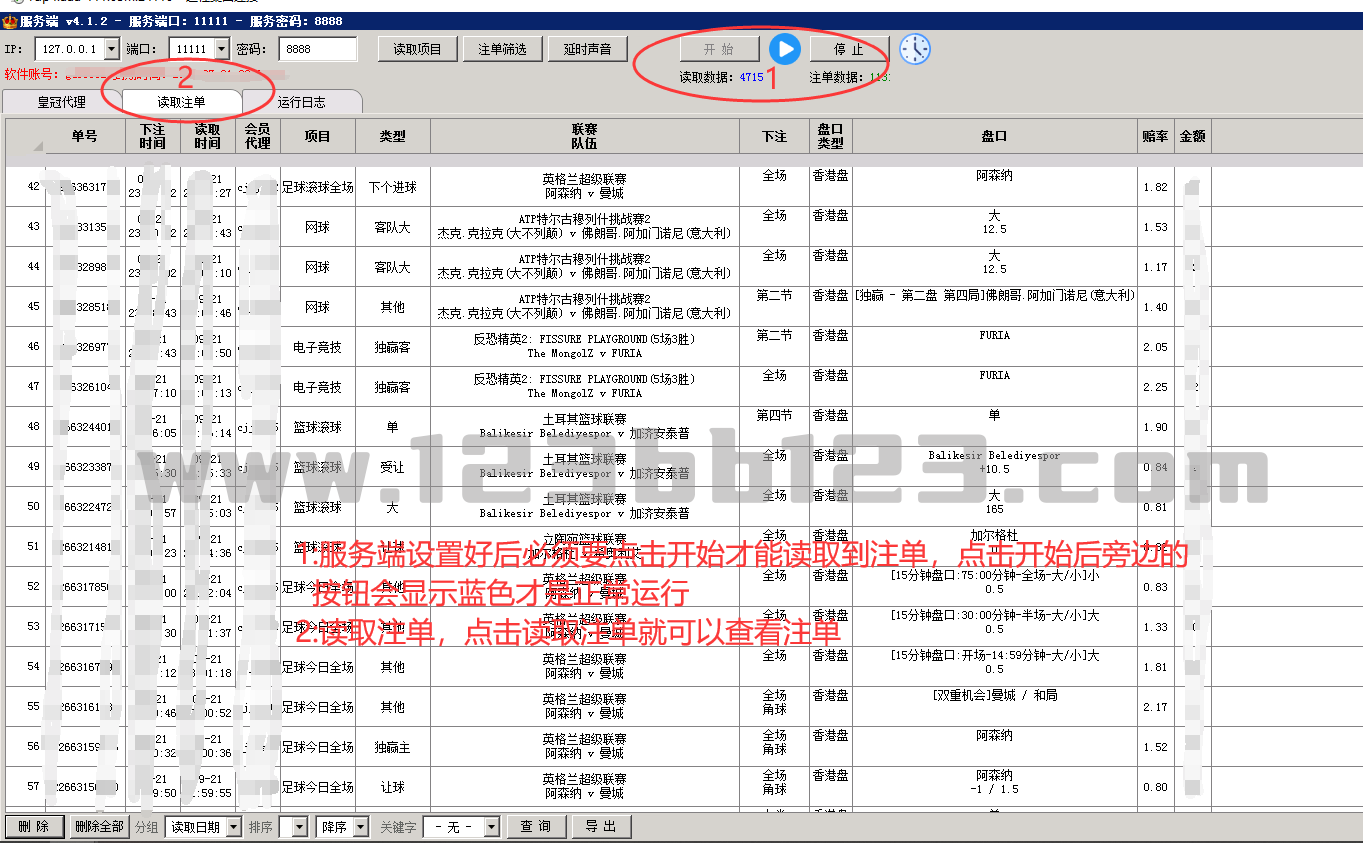1363x843 pixels.
Task: Click inside the 密码 password field
Action: pos(317,49)
